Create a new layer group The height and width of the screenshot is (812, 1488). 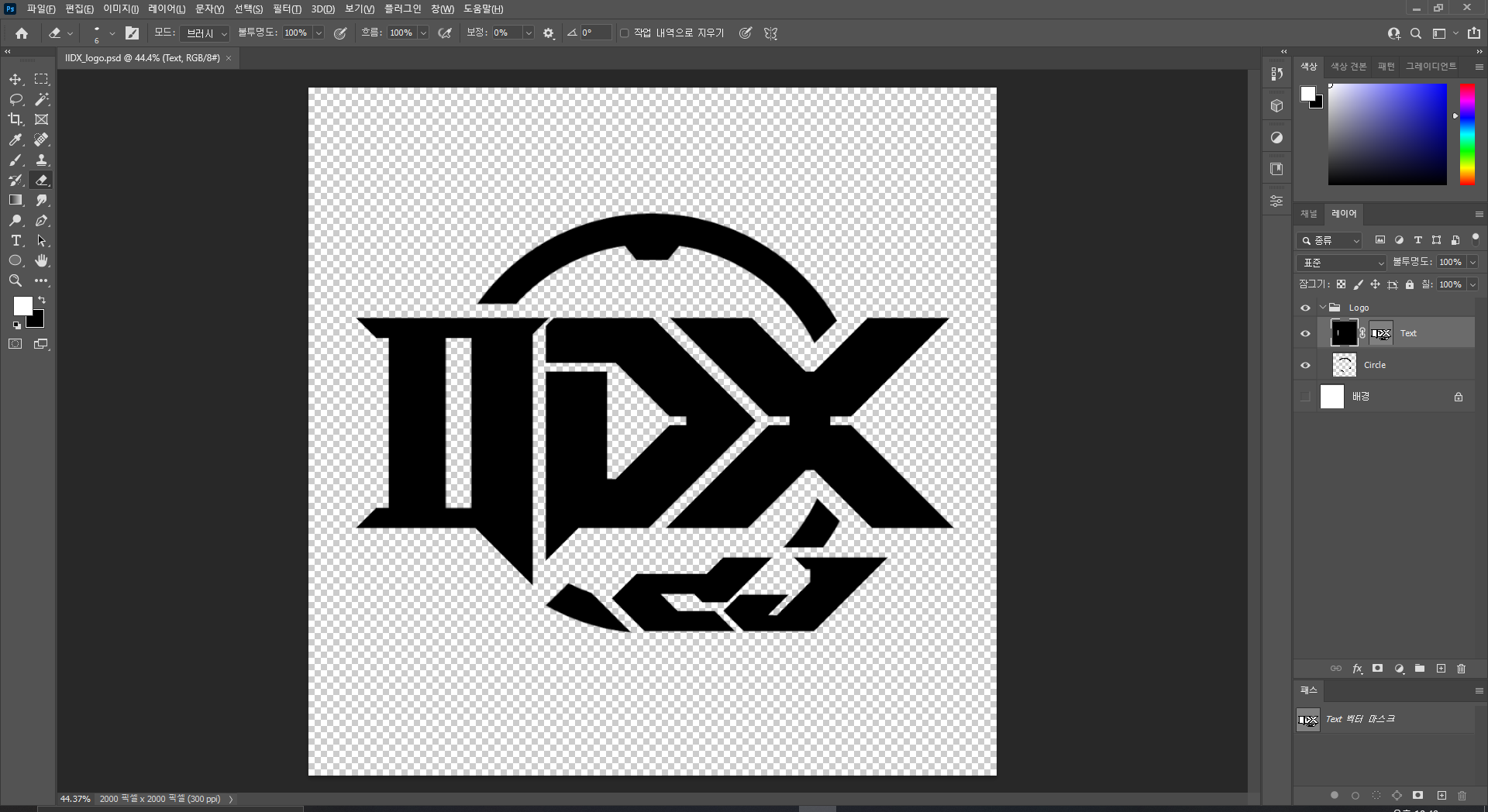pos(1420,669)
